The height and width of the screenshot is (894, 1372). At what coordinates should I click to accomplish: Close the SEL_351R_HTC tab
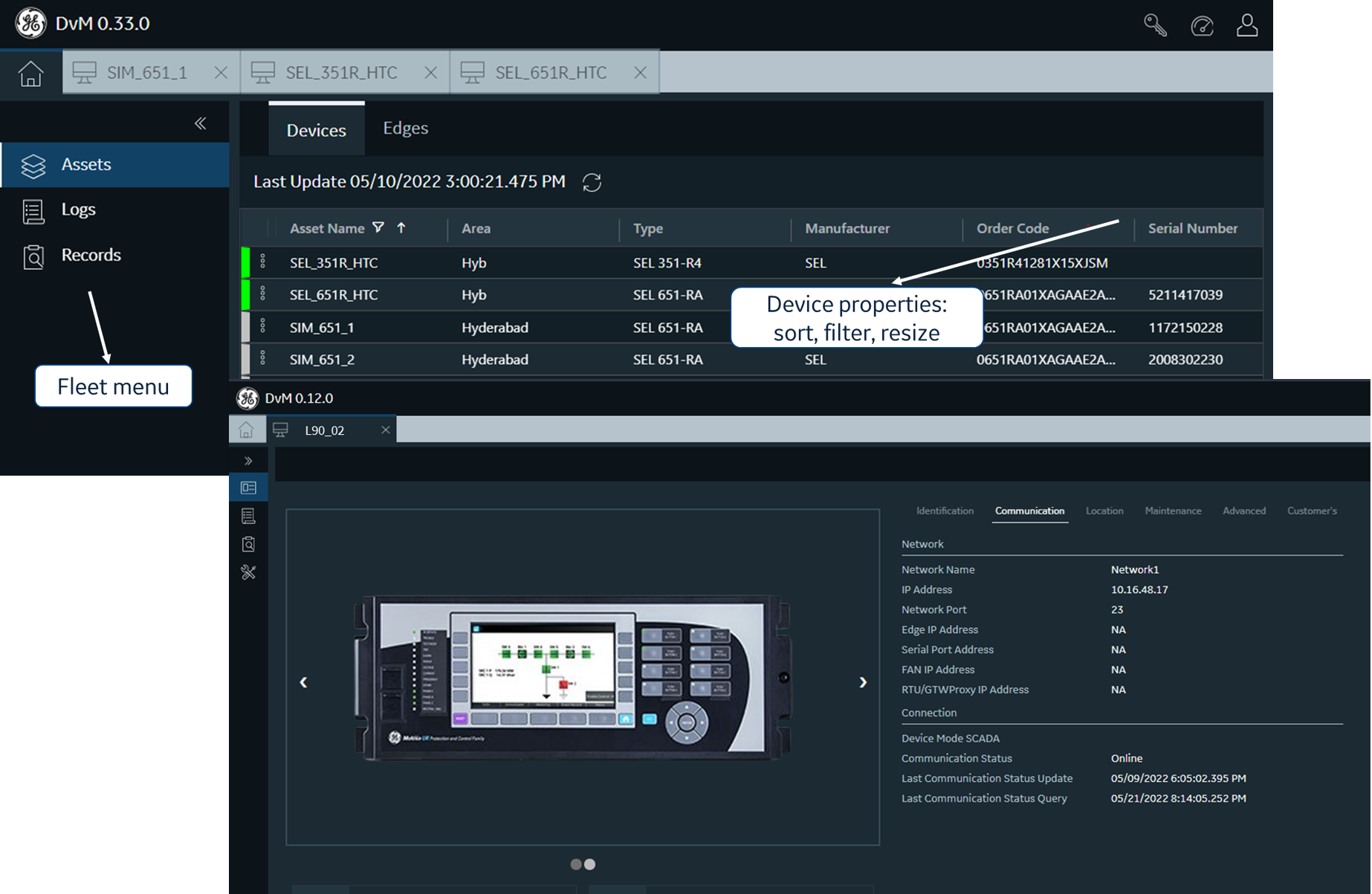tap(430, 73)
